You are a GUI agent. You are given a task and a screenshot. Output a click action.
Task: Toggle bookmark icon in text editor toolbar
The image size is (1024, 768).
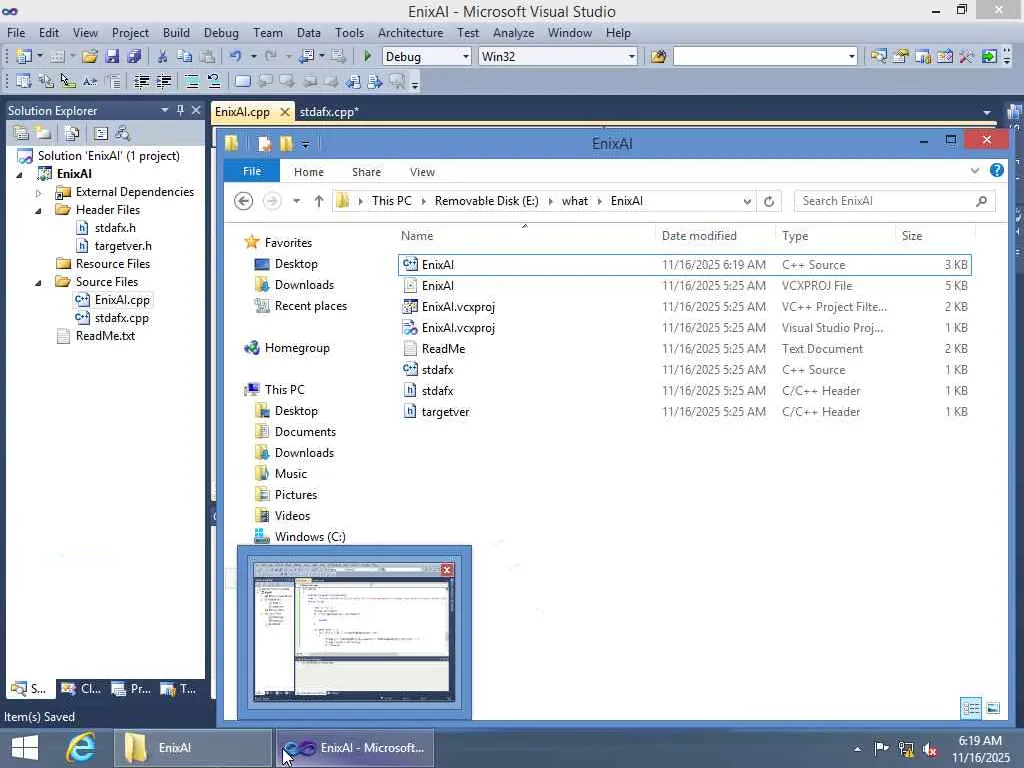242,81
